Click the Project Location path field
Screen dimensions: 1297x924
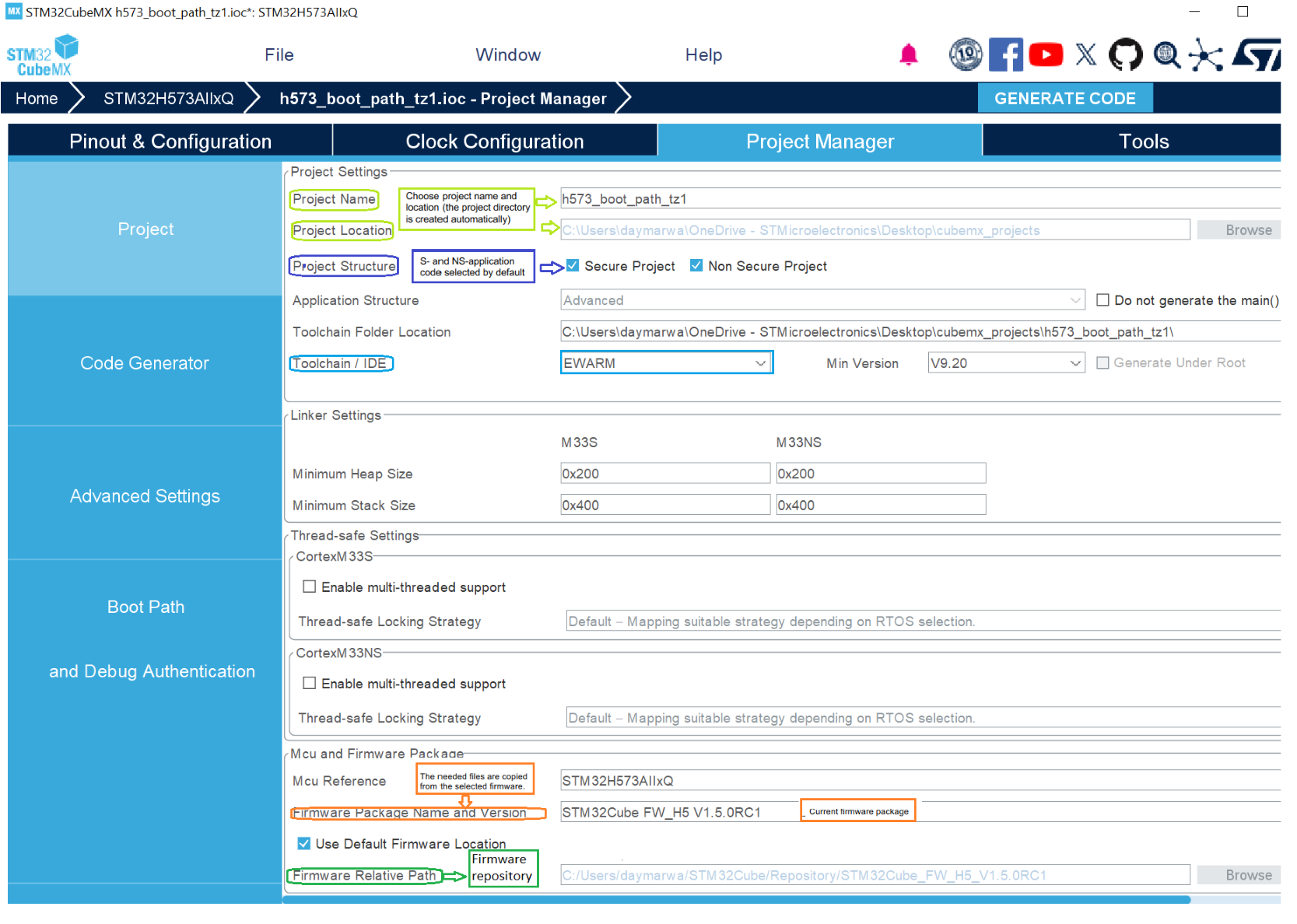[875, 230]
